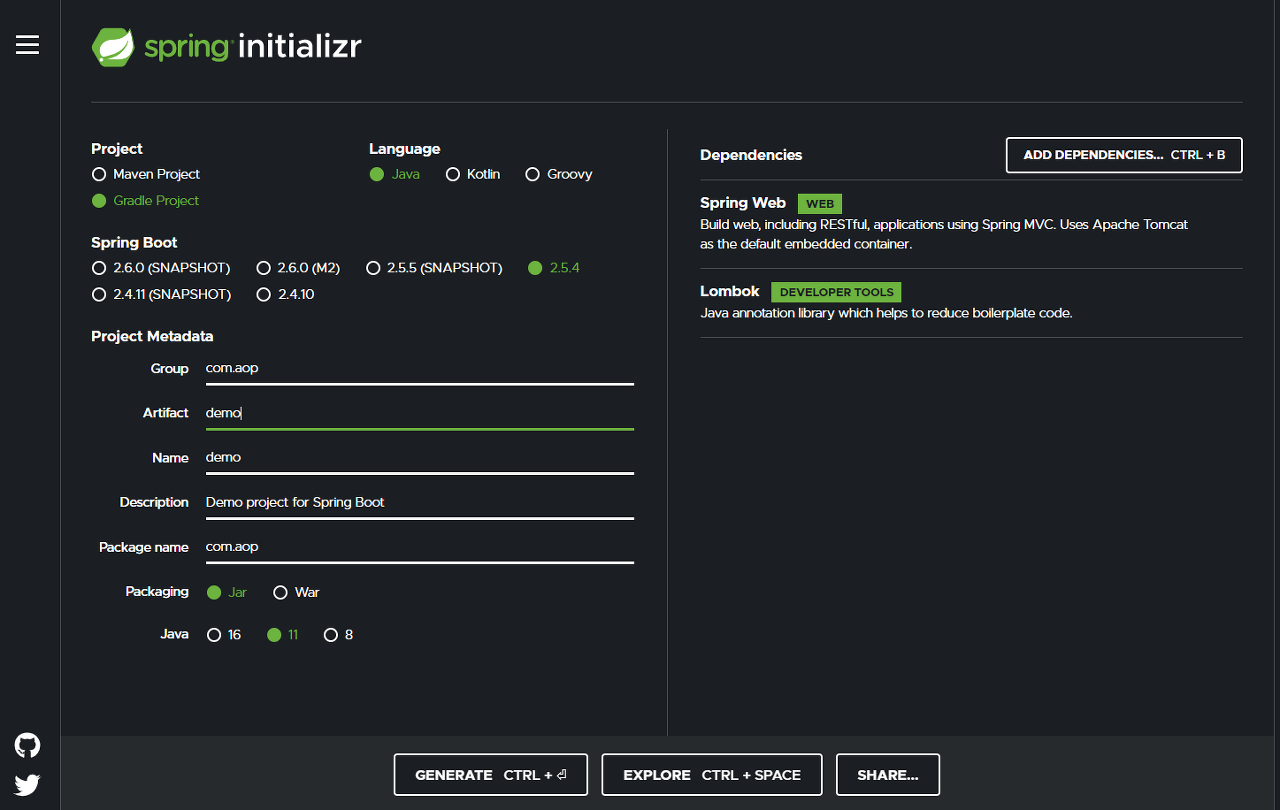Click the Spring Web description text
Viewport: 1280px width, 810px height.
pyautogui.click(x=944, y=234)
